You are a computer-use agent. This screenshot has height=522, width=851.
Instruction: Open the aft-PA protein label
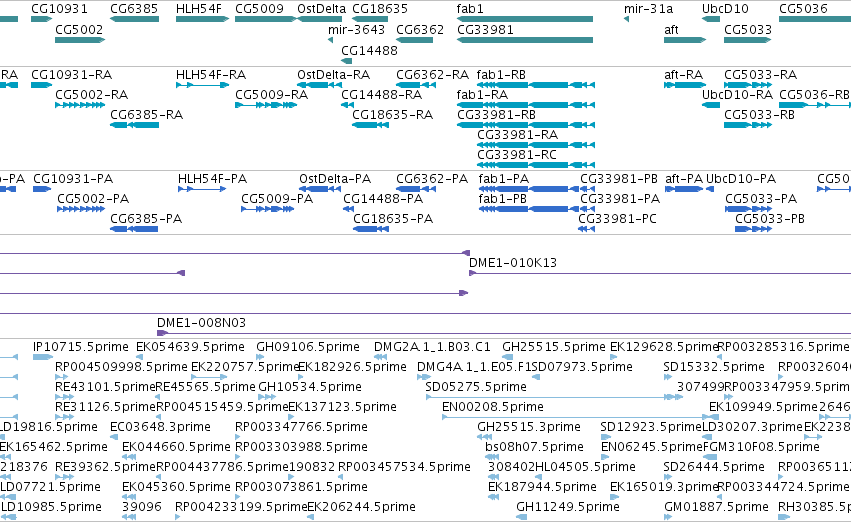coord(684,179)
